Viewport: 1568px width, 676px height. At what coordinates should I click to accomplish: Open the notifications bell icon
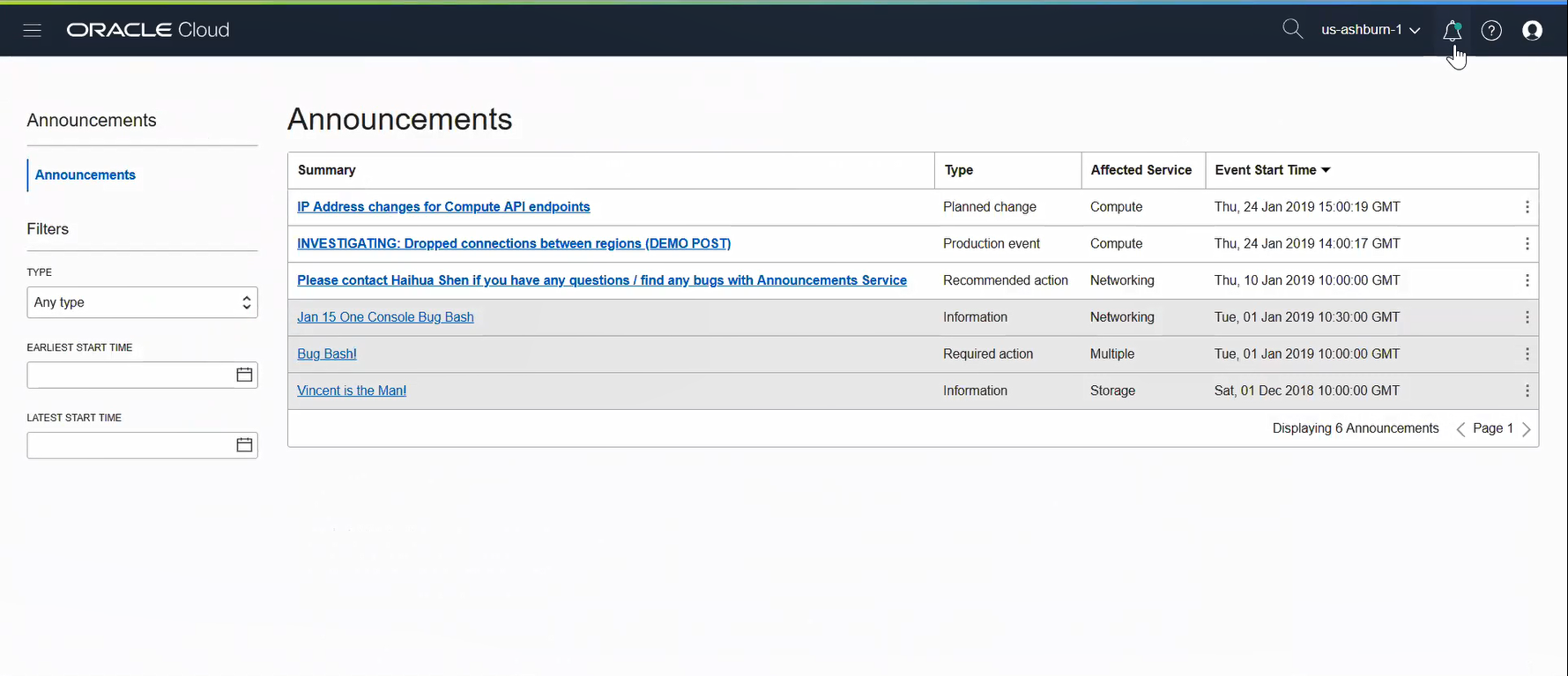1452,31
